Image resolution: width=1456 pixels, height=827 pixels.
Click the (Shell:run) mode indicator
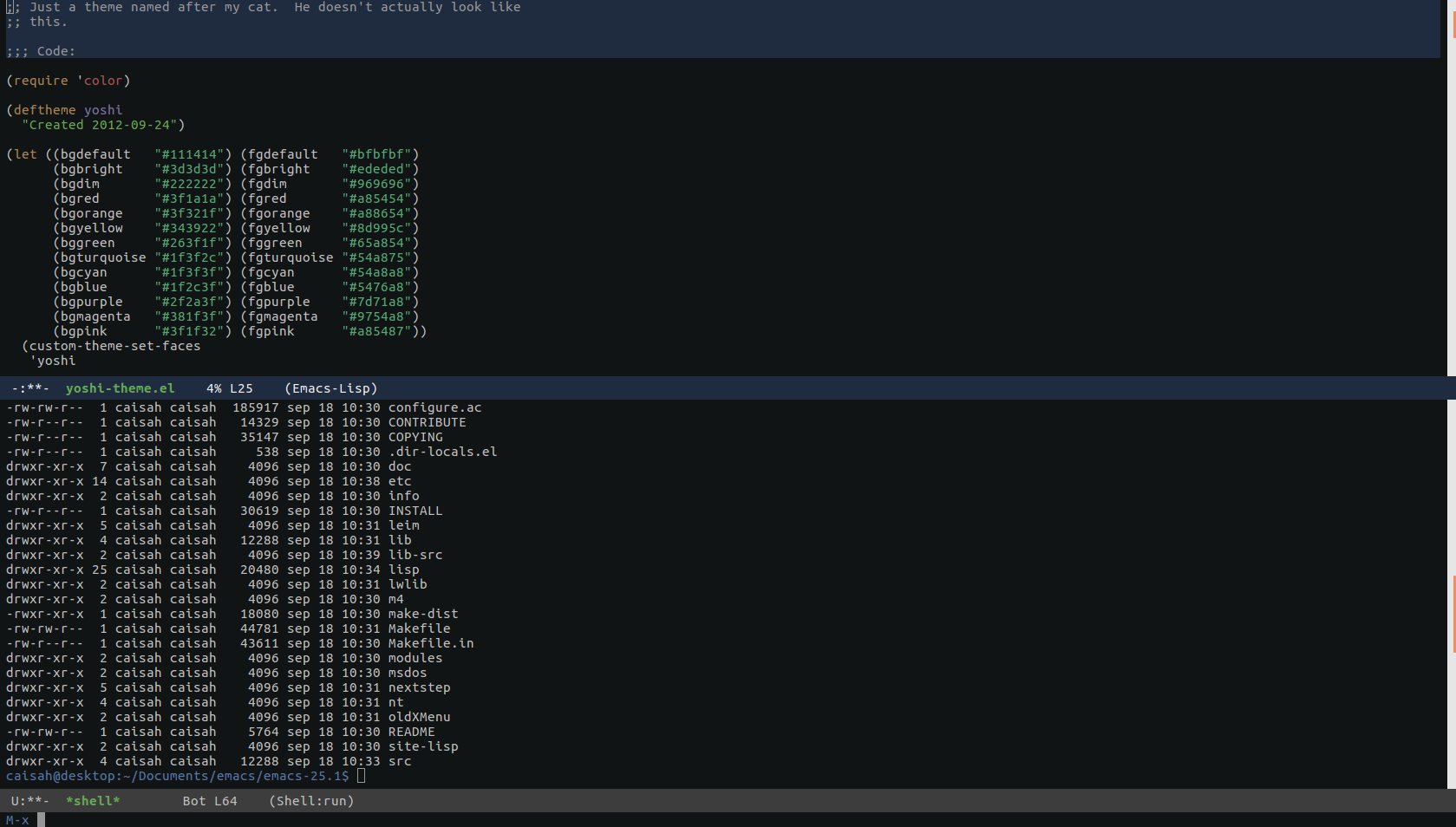click(311, 801)
